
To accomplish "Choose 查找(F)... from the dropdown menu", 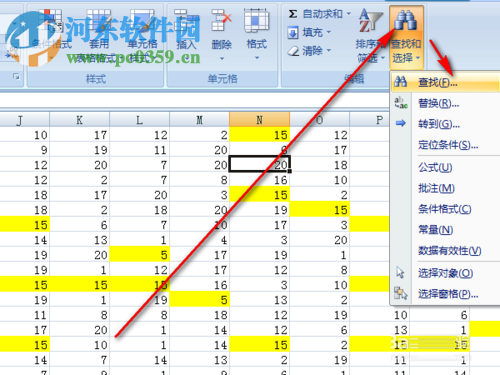I will pyautogui.click(x=446, y=82).
